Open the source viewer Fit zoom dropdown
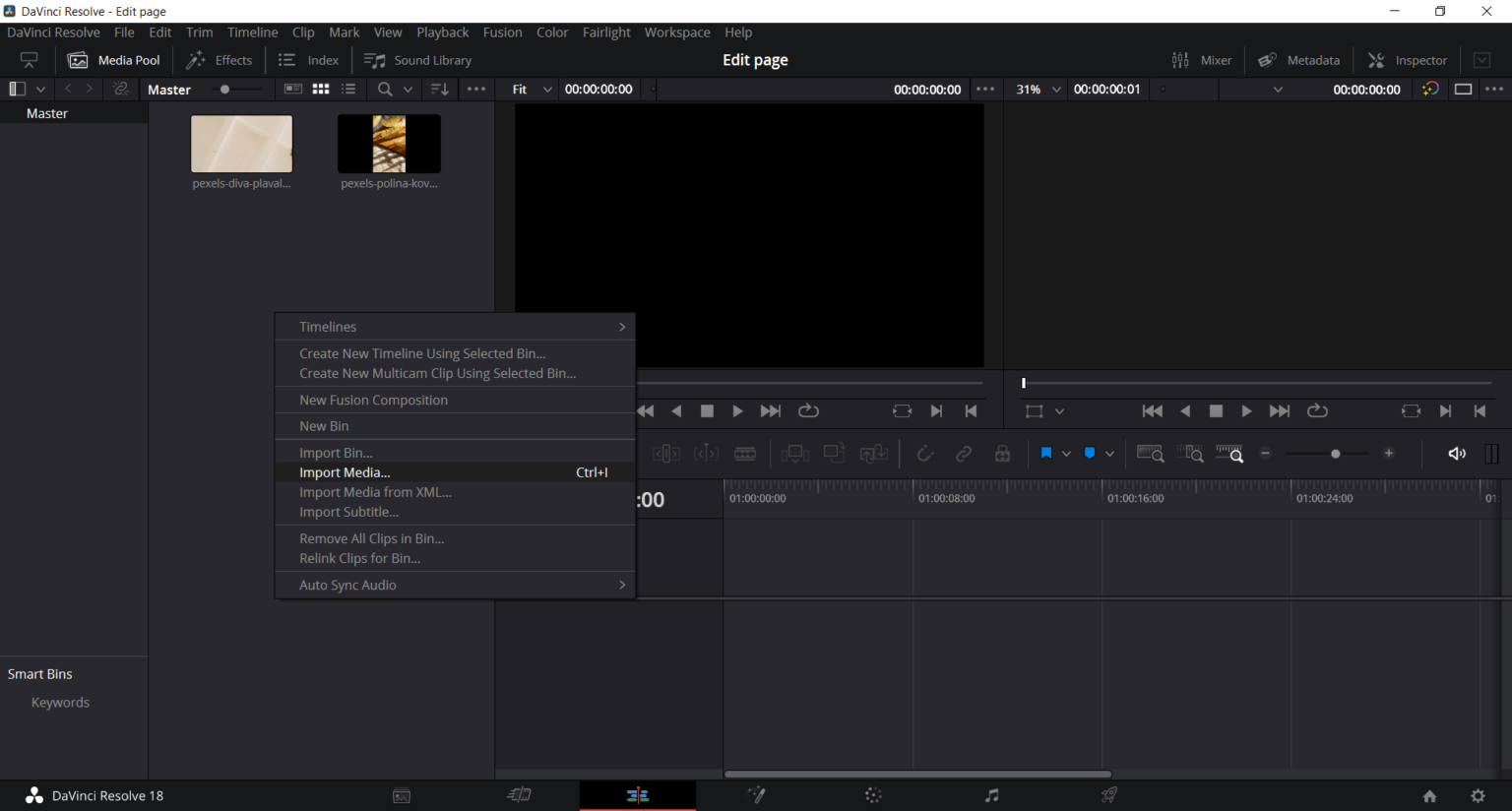The height and width of the screenshot is (811, 1512). tap(532, 89)
